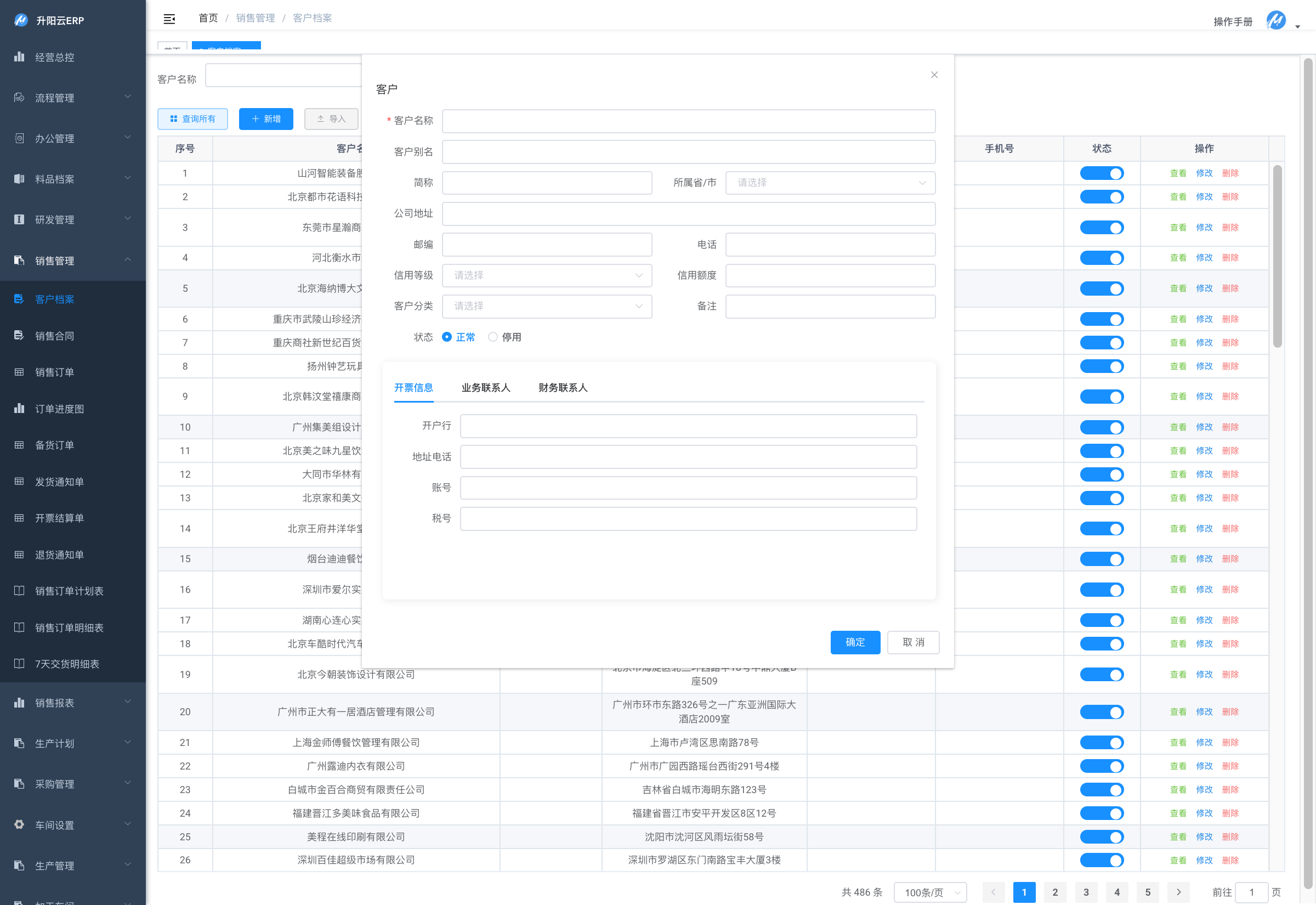This screenshot has height=905, width=1316.
Task: Click the 客户名称 input field in dialog
Action: click(688, 121)
